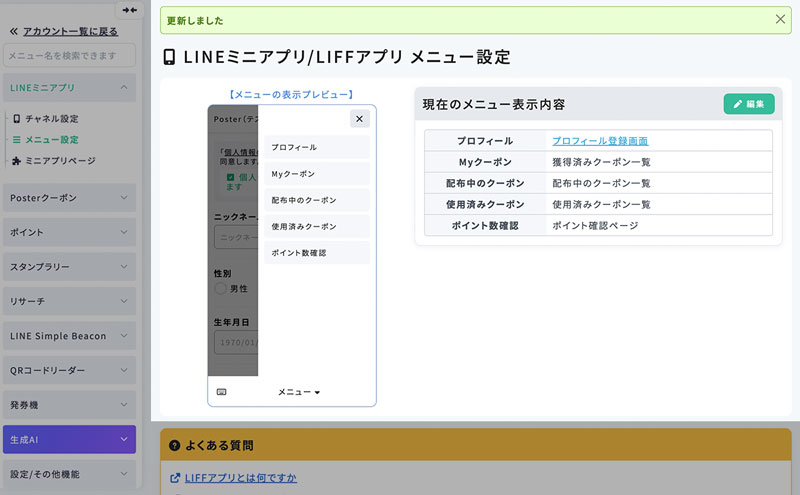Image resolution: width=800 pixels, height=495 pixels.
Task: Click the phone icon beside チャネル設定
Action: point(16,119)
